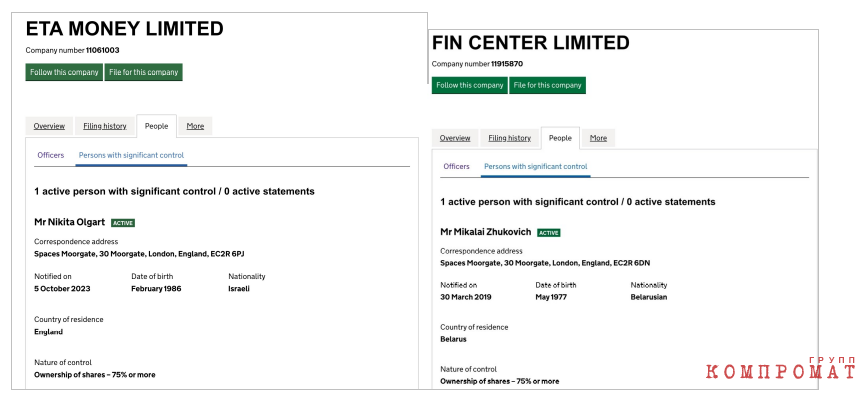Click the Mr Mikalai Zhukovich name
The height and width of the screenshot is (399, 866).
point(486,232)
